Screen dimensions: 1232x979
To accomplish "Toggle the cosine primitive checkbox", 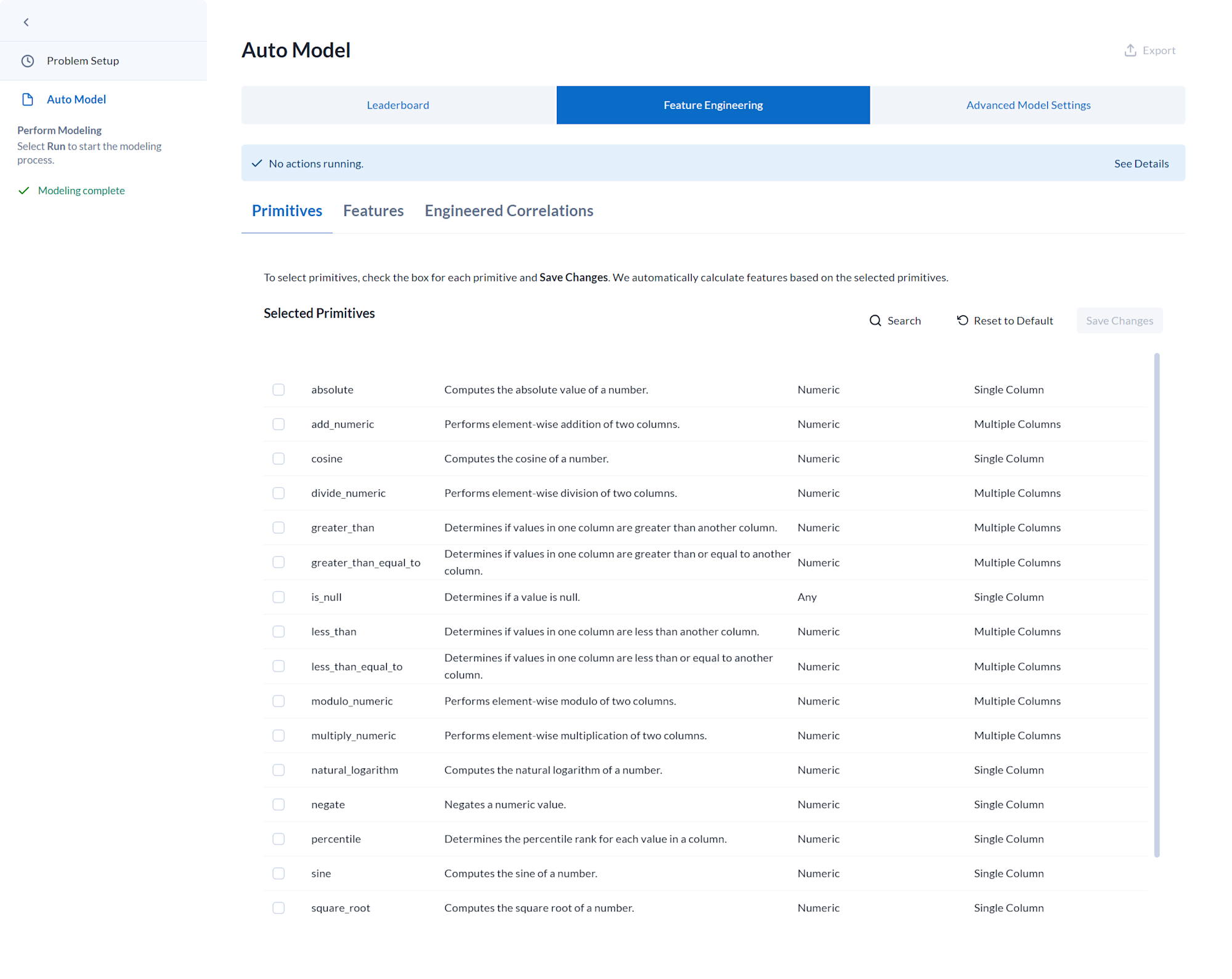I will (278, 459).
